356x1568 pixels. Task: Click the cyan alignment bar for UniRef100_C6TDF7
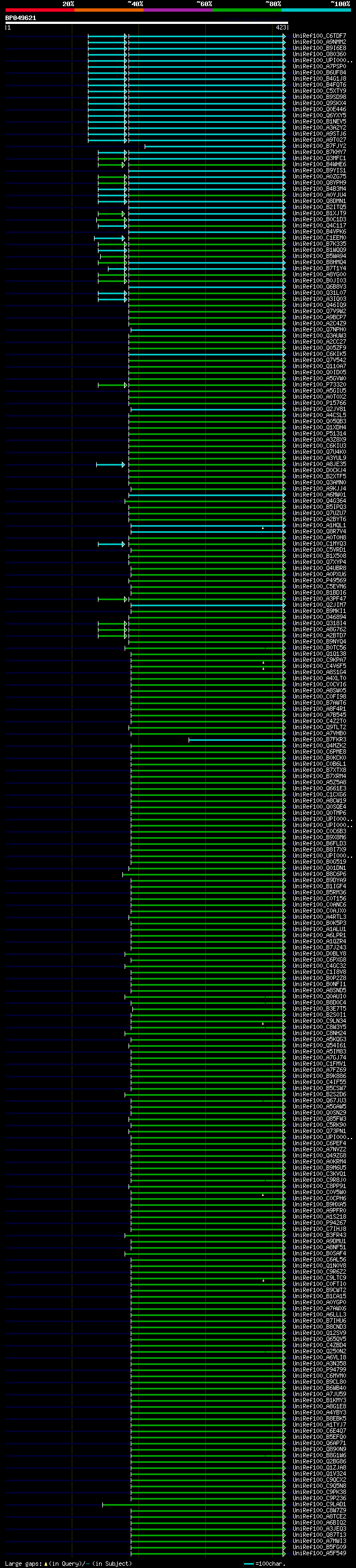point(186,37)
